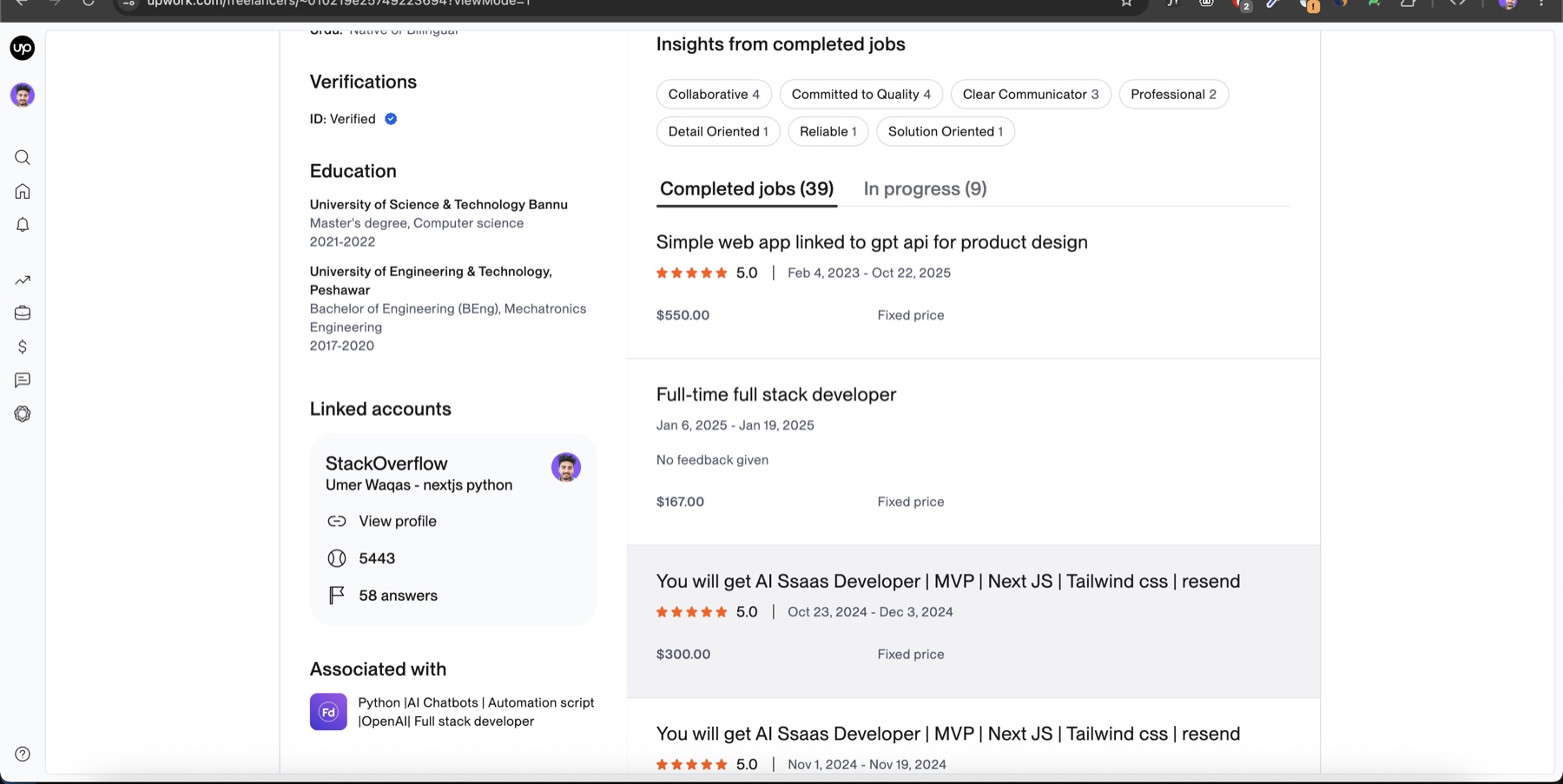Click the flag icon next to 58 answers
Screen dimensions: 1563x784
(337, 596)
